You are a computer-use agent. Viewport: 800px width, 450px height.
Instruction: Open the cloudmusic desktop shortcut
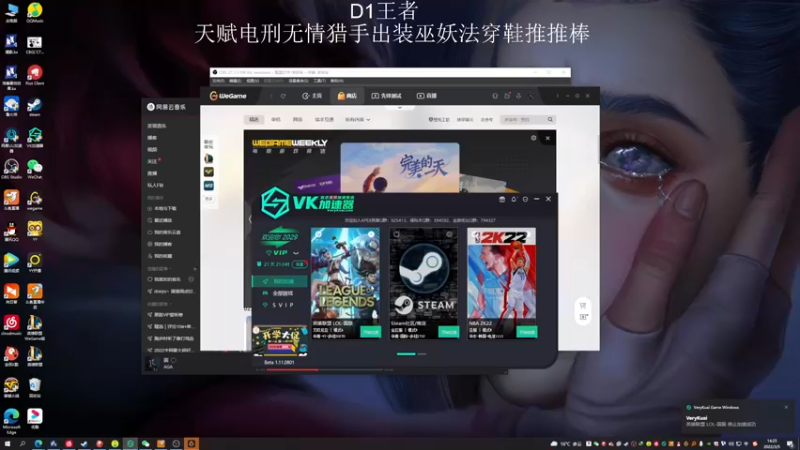coord(11,325)
